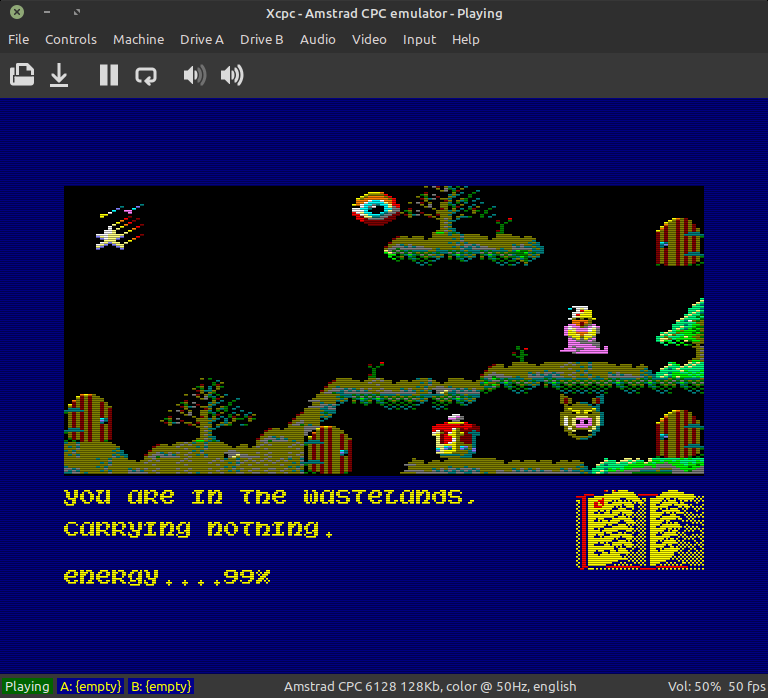The width and height of the screenshot is (768, 698).
Task: Open the File menu
Action: tap(19, 39)
